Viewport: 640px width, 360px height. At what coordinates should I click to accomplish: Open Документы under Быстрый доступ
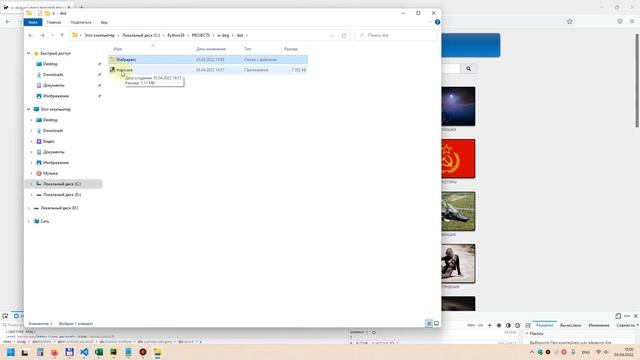(x=53, y=85)
